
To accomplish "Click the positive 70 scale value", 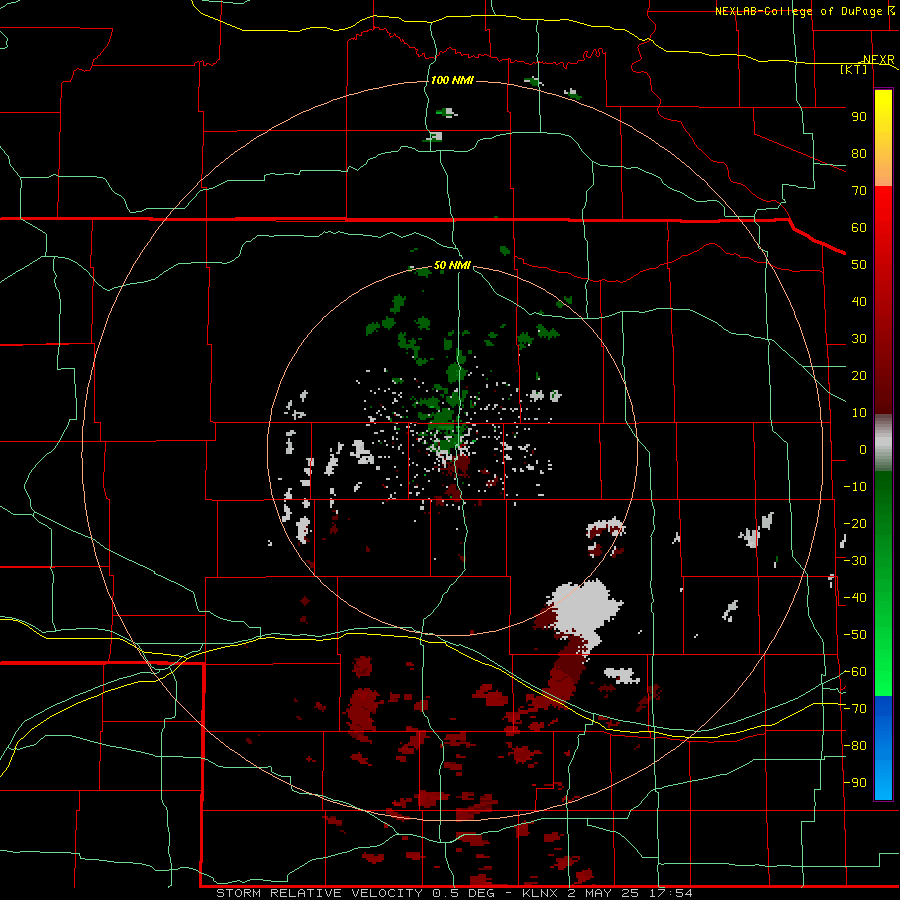I will pyautogui.click(x=859, y=191).
